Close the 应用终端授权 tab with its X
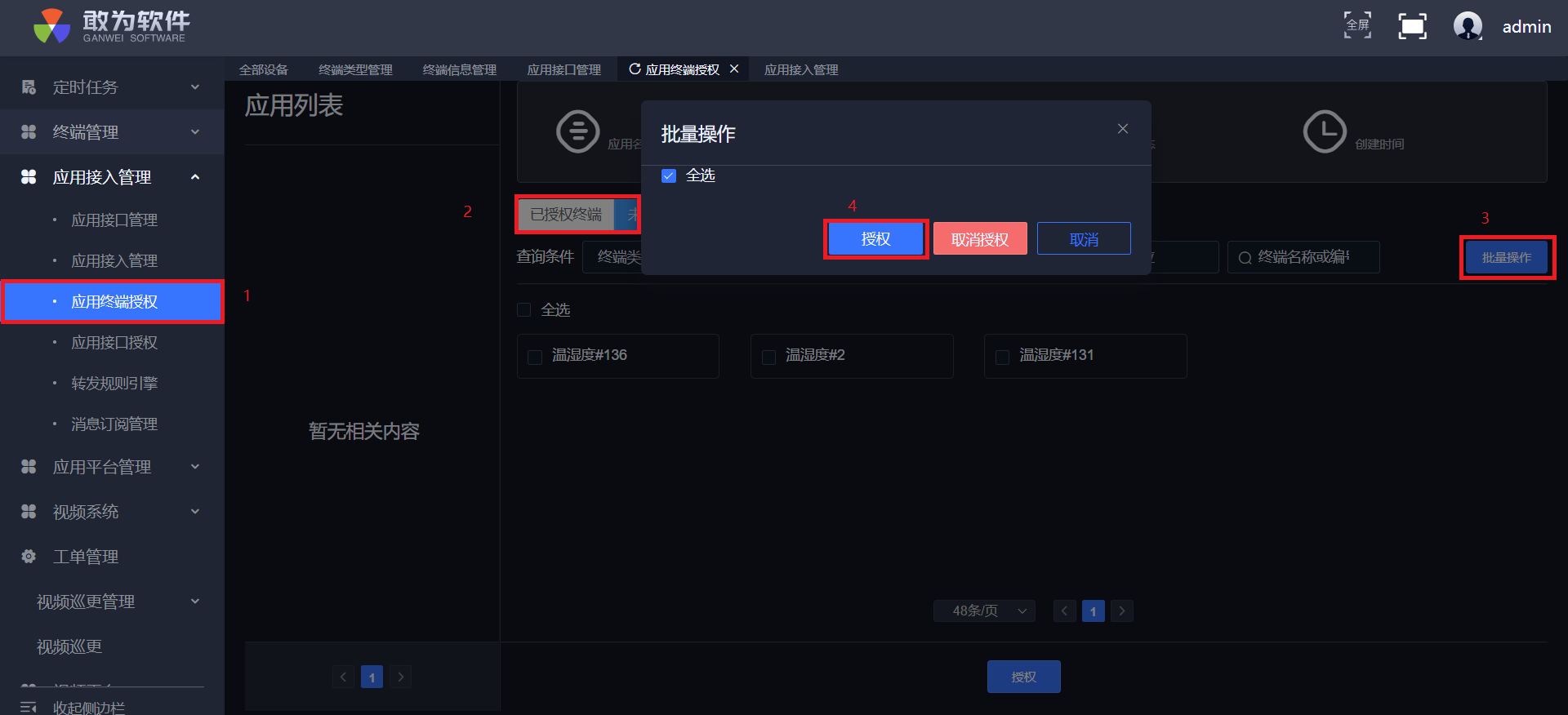Image resolution: width=1568 pixels, height=715 pixels. (734, 69)
